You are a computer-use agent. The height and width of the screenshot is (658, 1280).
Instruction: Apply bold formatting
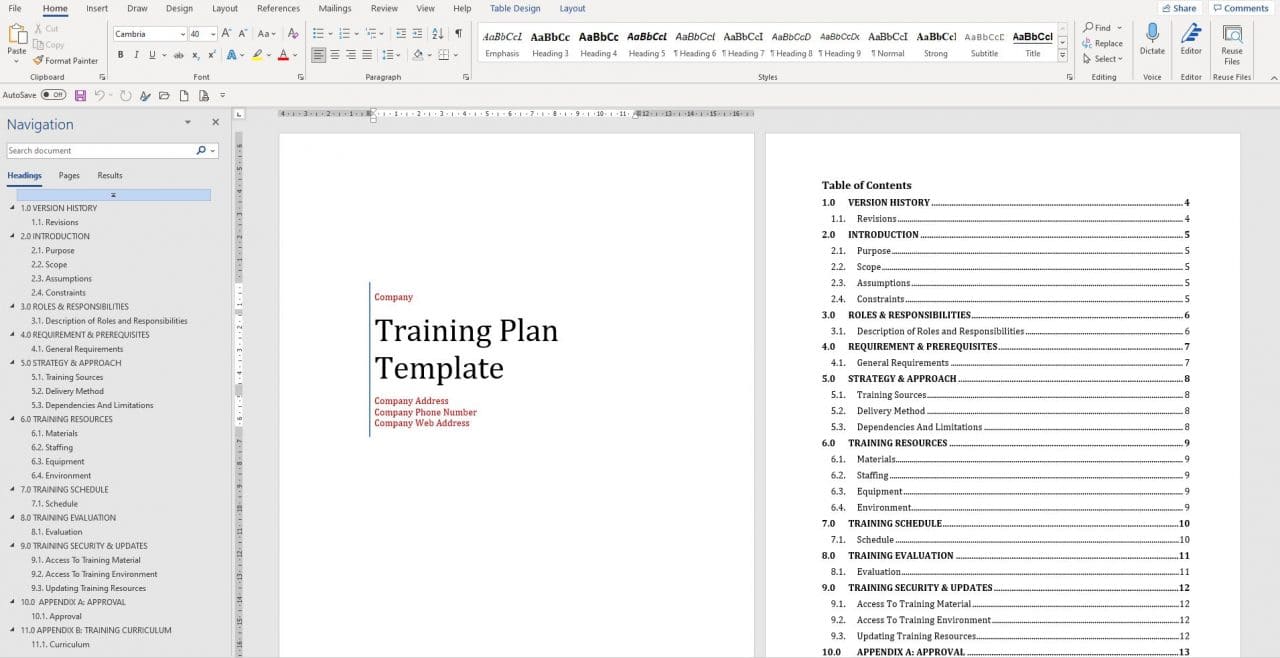120,54
